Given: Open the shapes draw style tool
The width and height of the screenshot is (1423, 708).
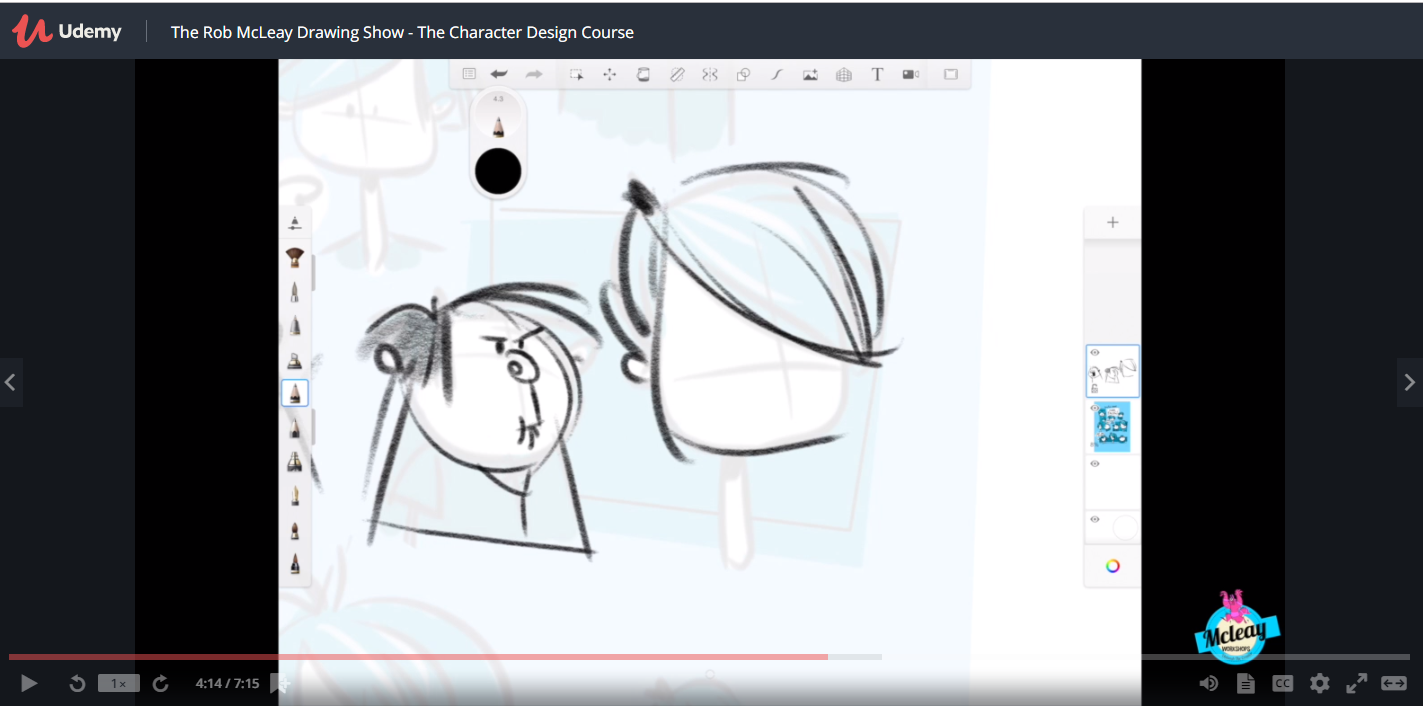Looking at the screenshot, I should click(743, 74).
